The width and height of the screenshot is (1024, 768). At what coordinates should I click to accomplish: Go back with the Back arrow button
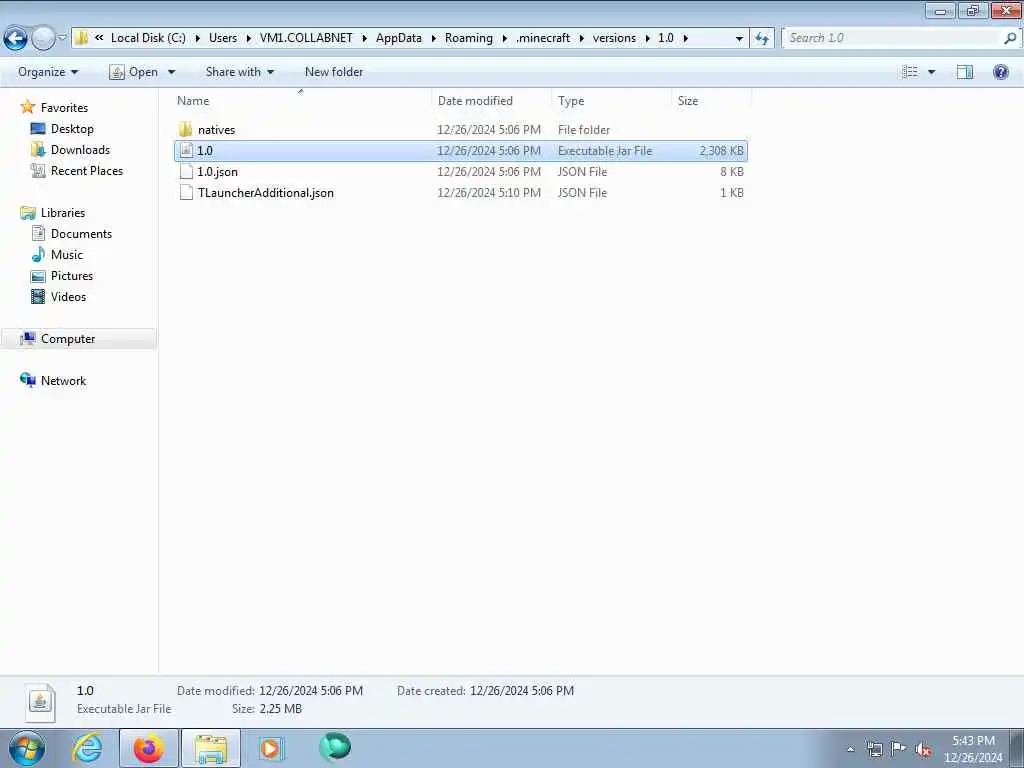click(16, 39)
